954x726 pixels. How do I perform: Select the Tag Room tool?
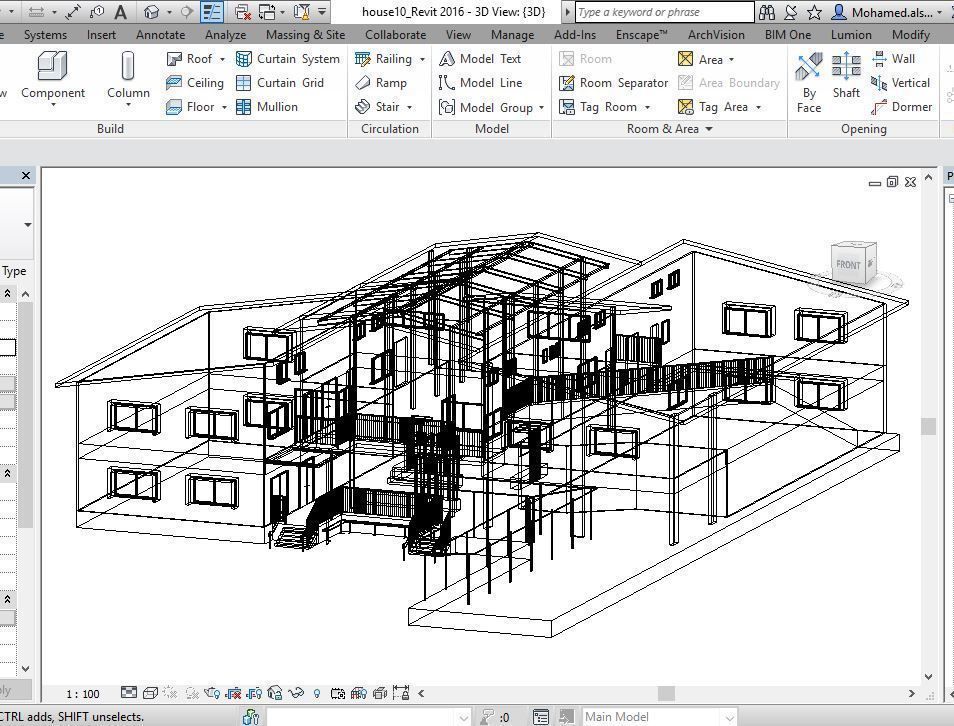click(598, 107)
